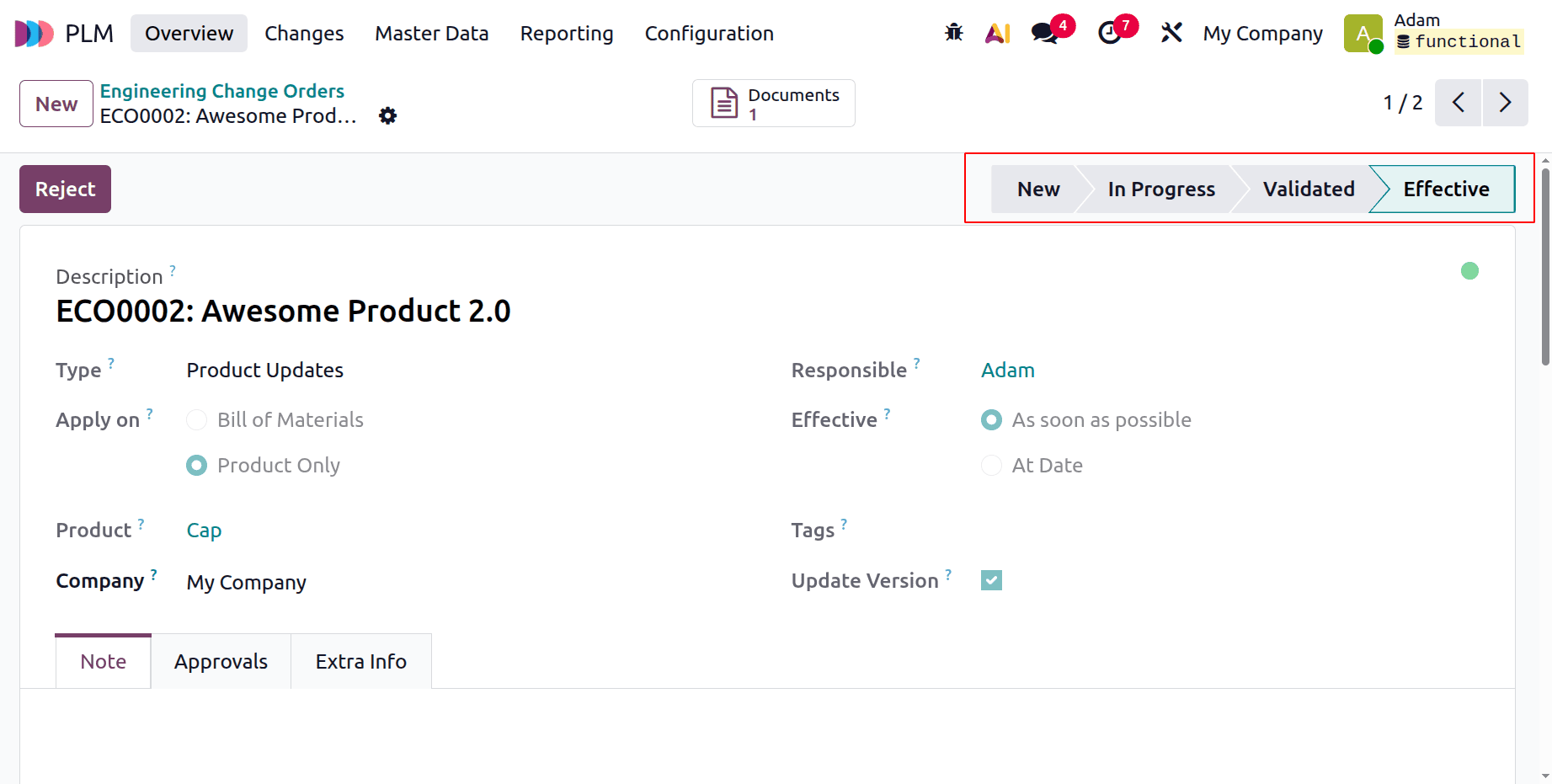Open the gear actions menu beside ECO0002
1552x784 pixels.
[387, 115]
